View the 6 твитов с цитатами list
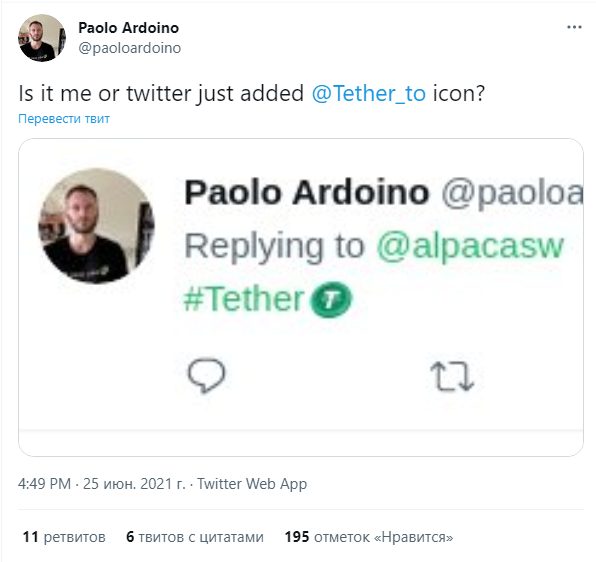This screenshot has height=562, width=596. (195, 537)
